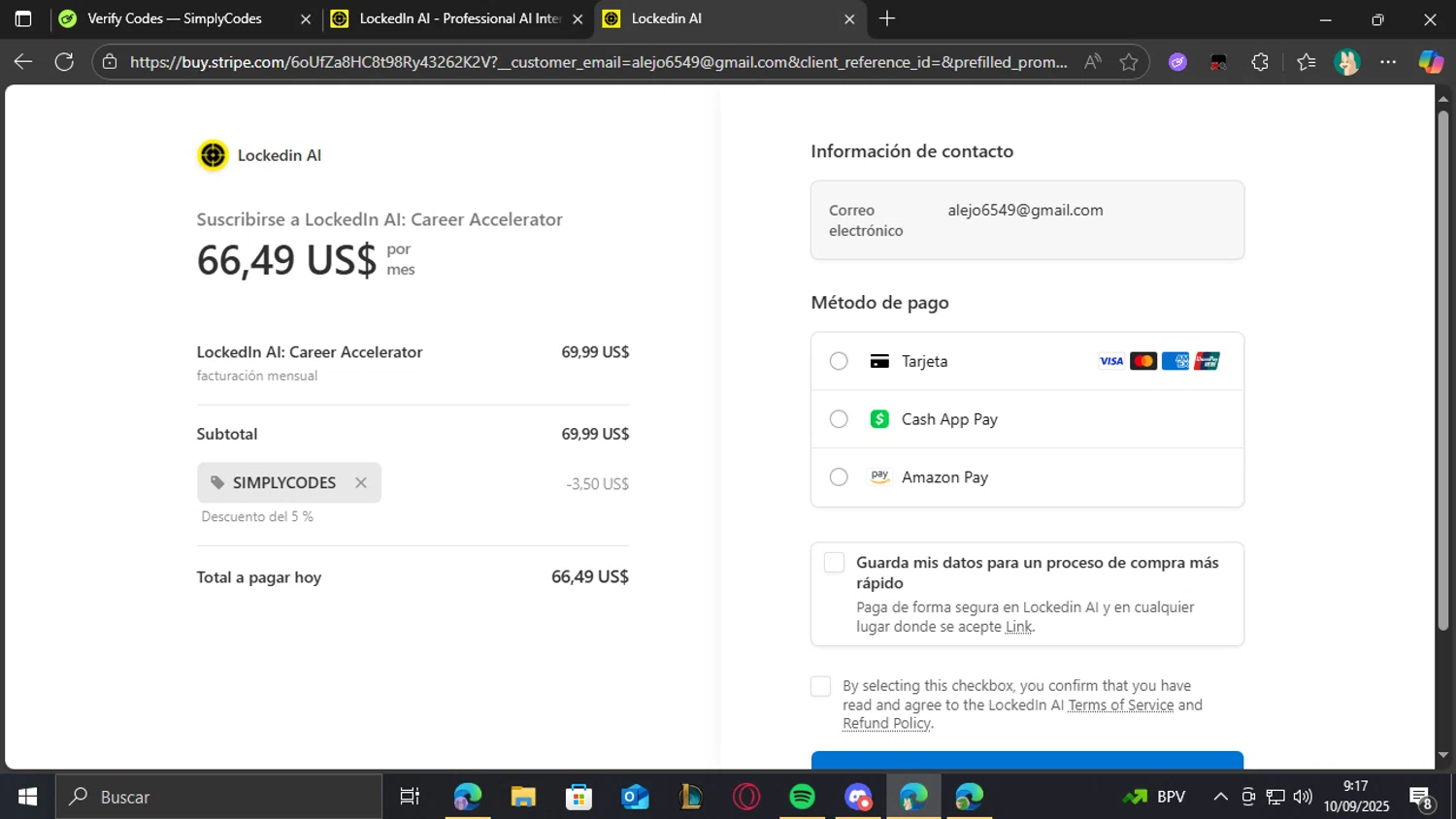Remove the SIMPLYCODES promo code

(x=361, y=482)
